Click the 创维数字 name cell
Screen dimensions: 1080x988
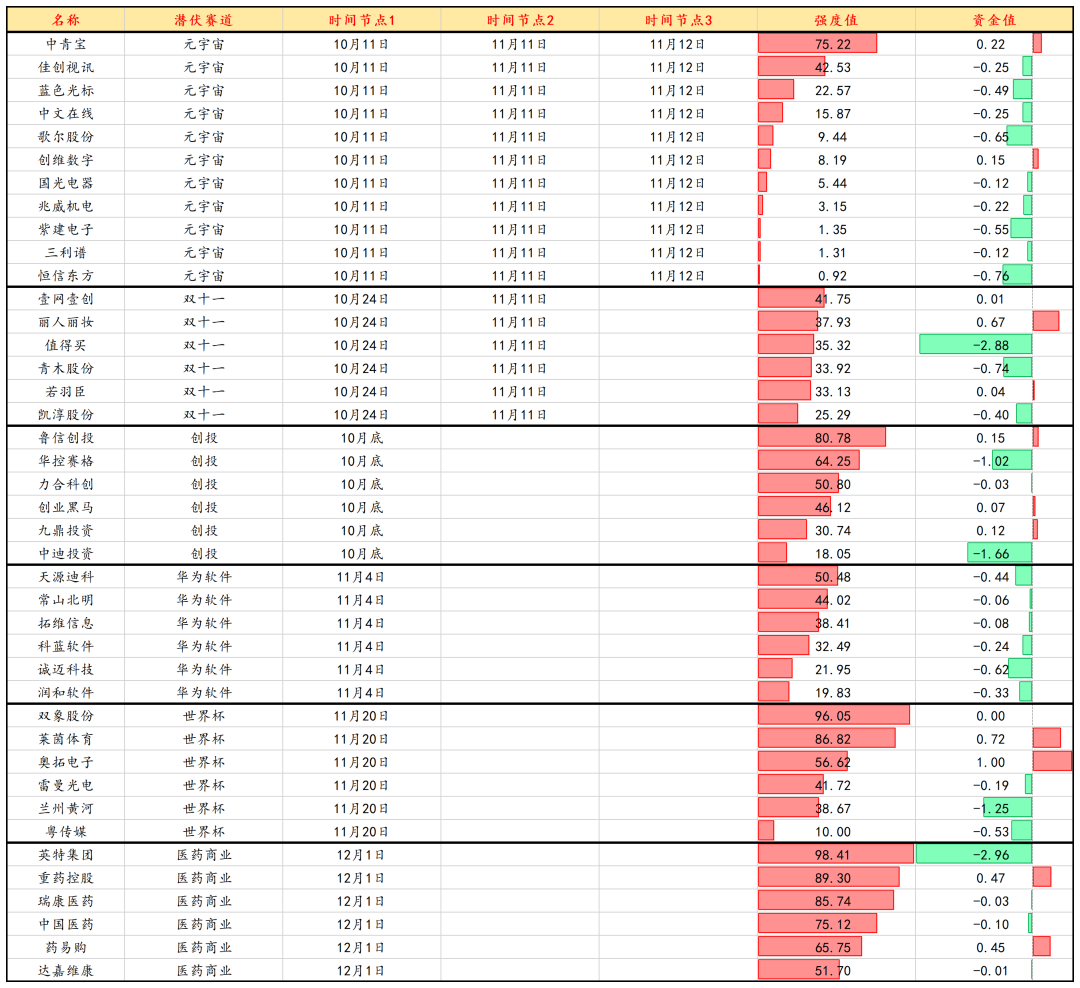point(65,160)
